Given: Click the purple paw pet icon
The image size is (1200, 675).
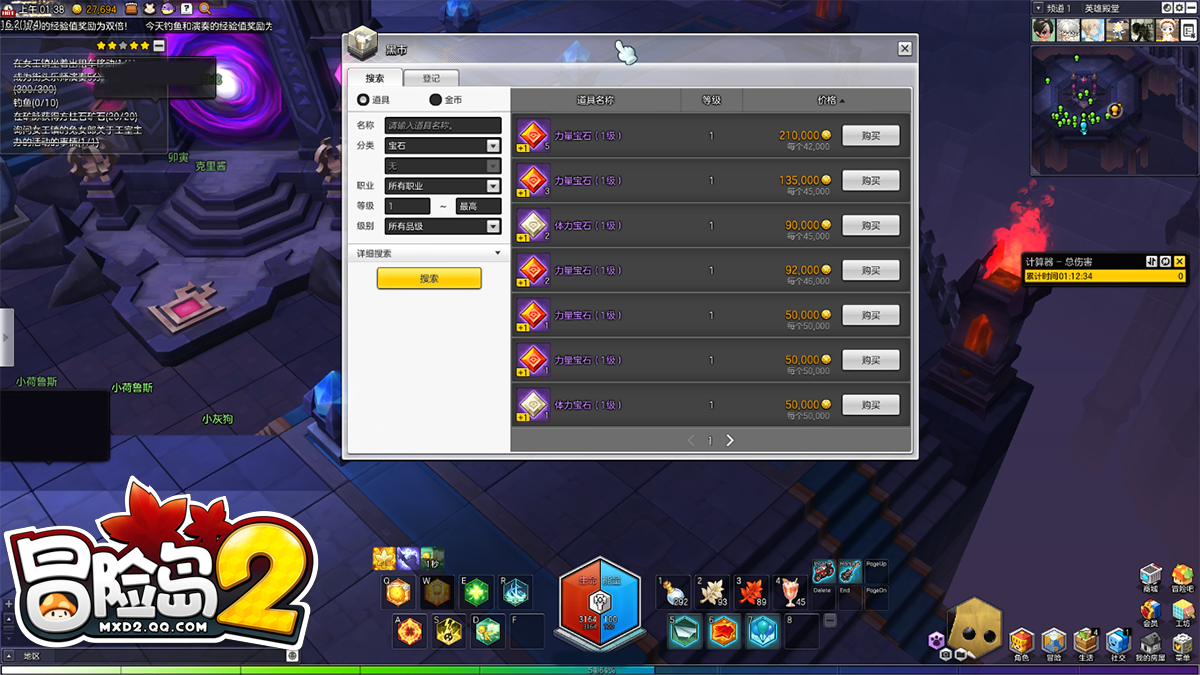Looking at the screenshot, I should coord(936,641).
